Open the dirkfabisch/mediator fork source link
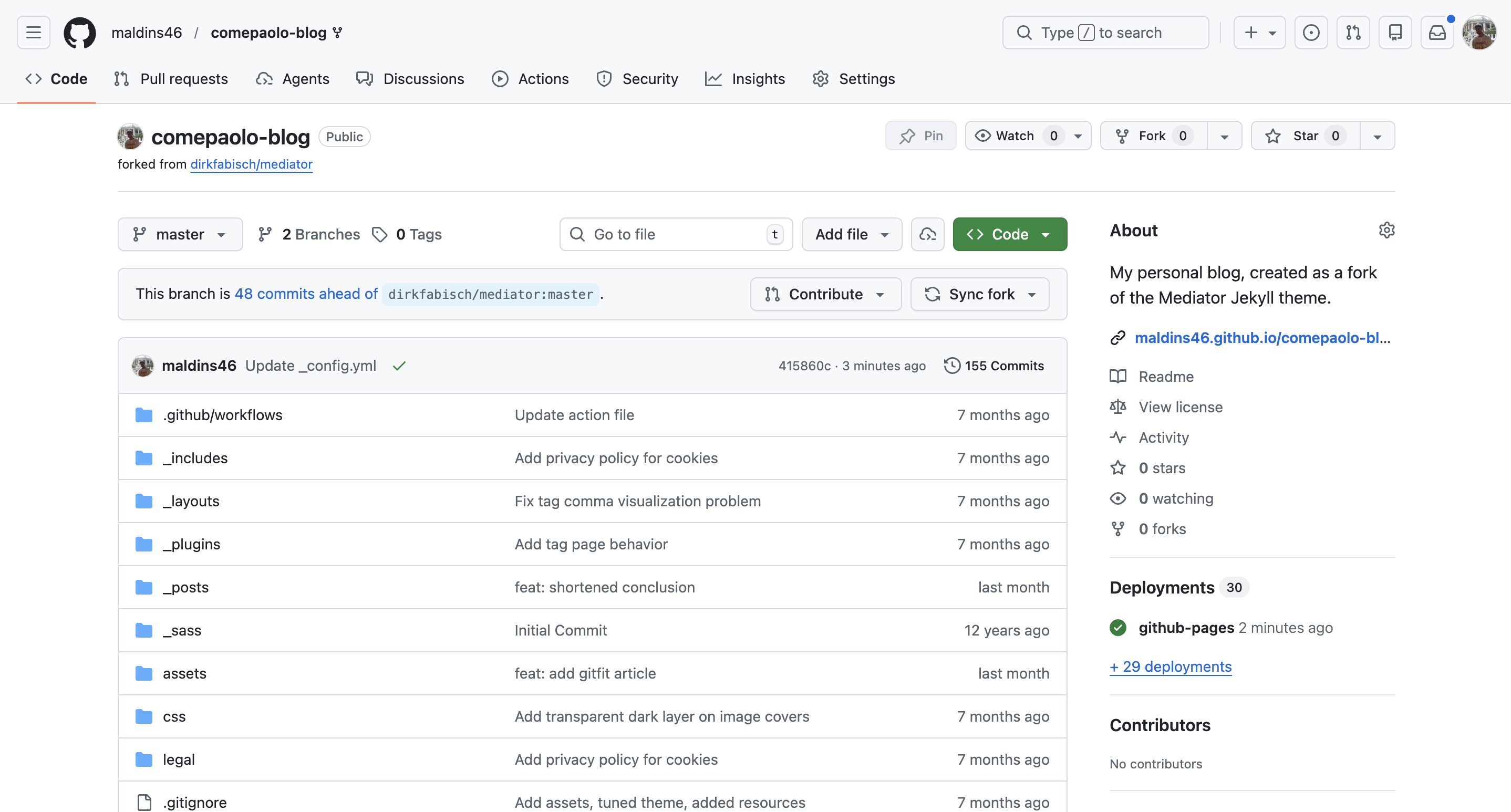Image resolution: width=1511 pixels, height=812 pixels. point(251,164)
